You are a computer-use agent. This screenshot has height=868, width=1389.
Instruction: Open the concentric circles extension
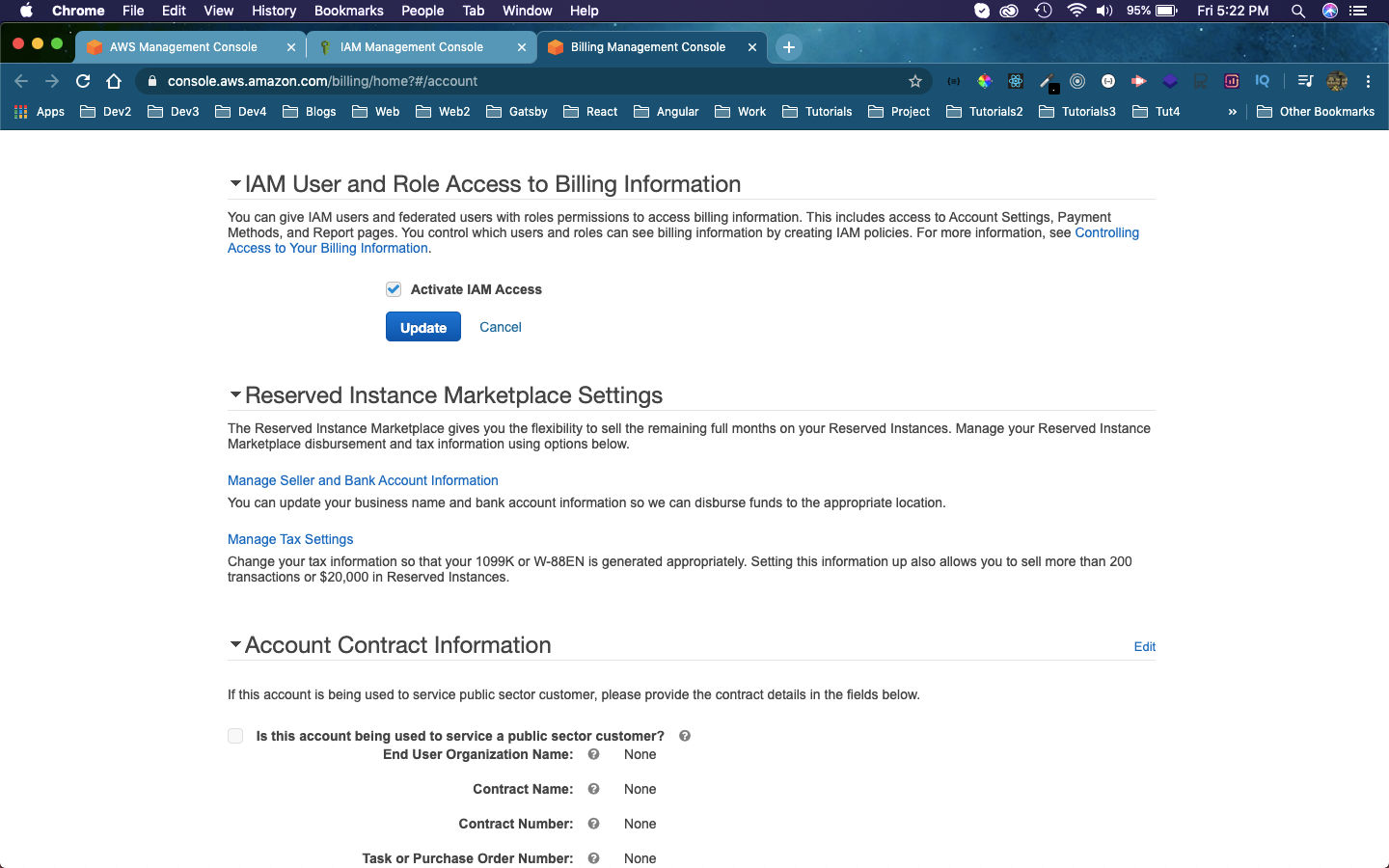tap(1077, 81)
